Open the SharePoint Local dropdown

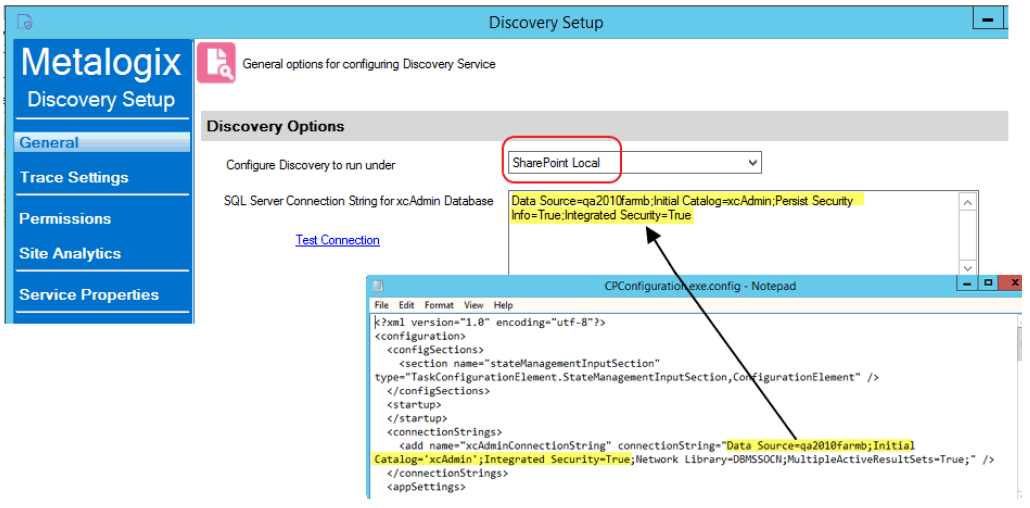635,162
